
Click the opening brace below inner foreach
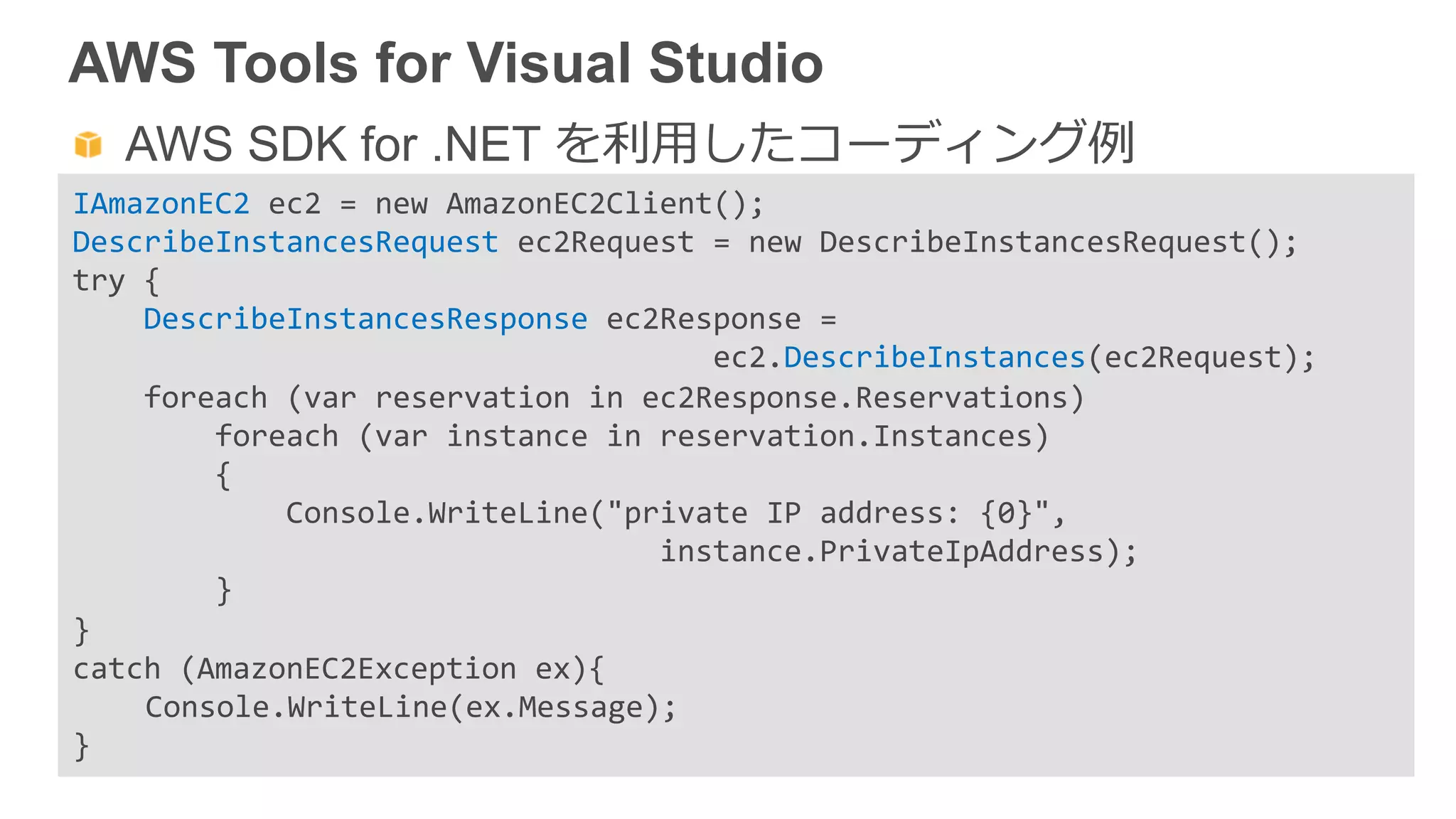coord(223,475)
